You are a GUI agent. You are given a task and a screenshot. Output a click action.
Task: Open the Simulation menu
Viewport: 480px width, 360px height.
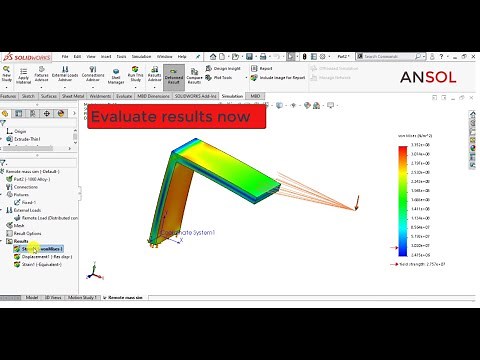pyautogui.click(x=141, y=57)
